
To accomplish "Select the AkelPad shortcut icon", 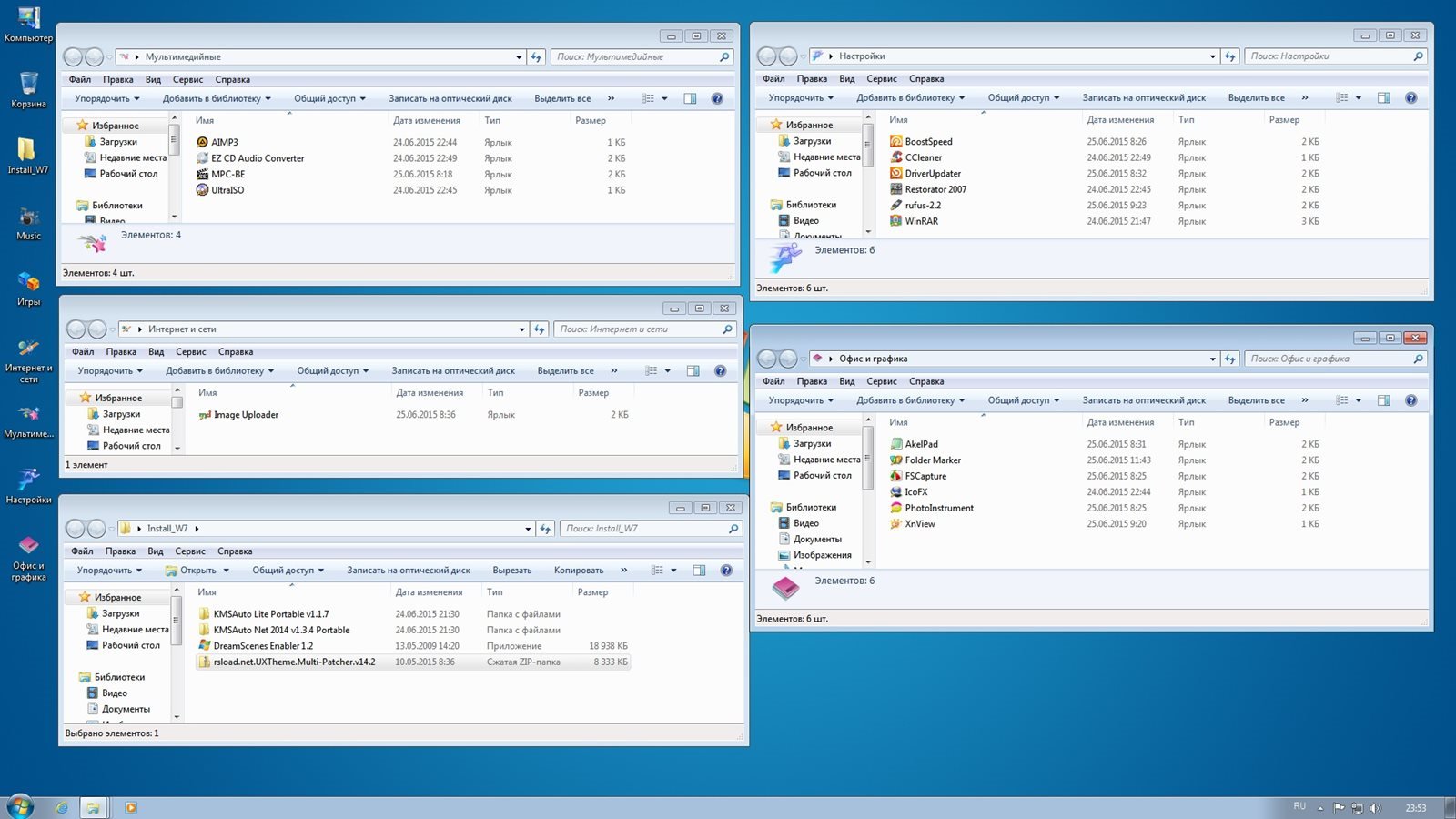I will [x=895, y=444].
